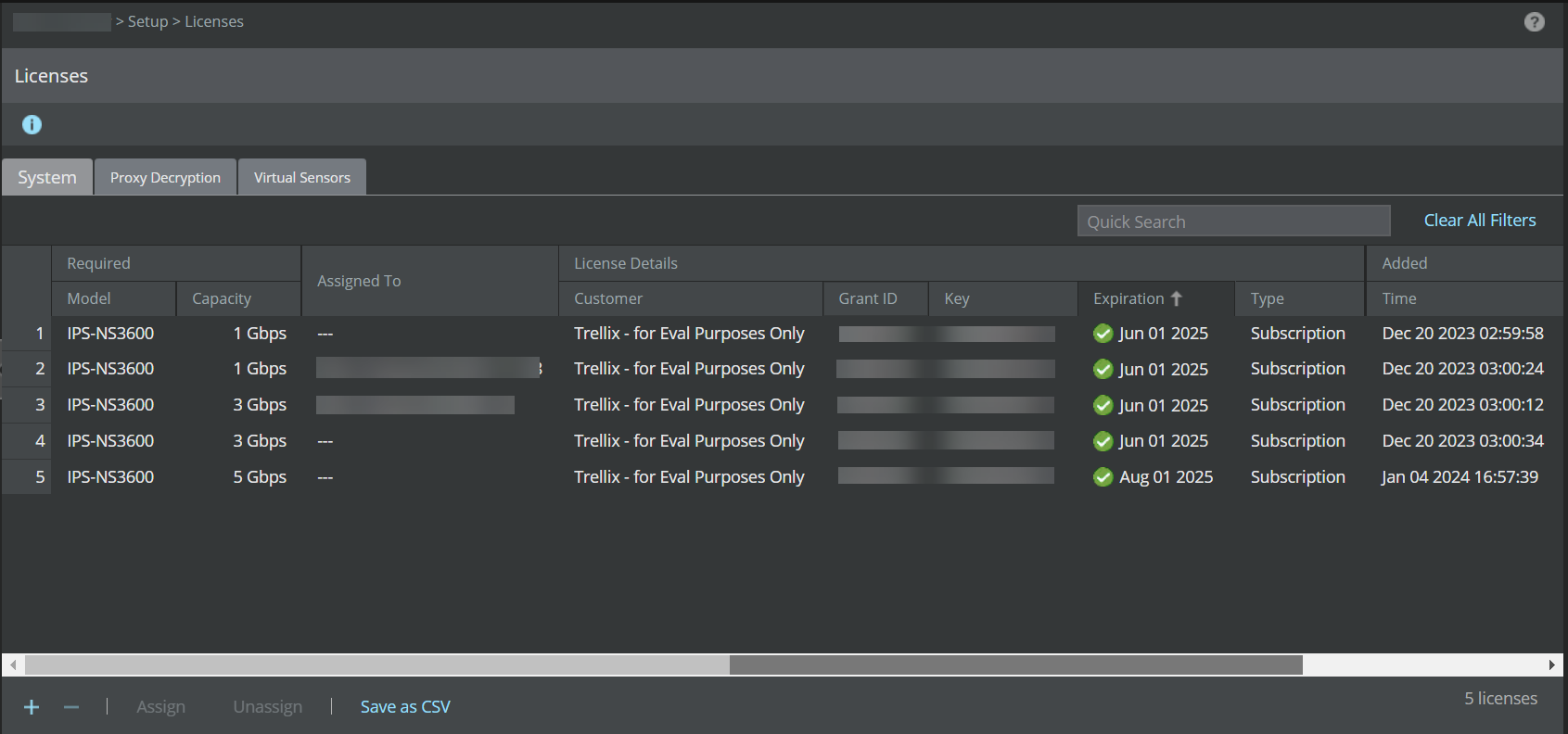
Task: Remove a license with the minus icon
Action: (x=71, y=707)
